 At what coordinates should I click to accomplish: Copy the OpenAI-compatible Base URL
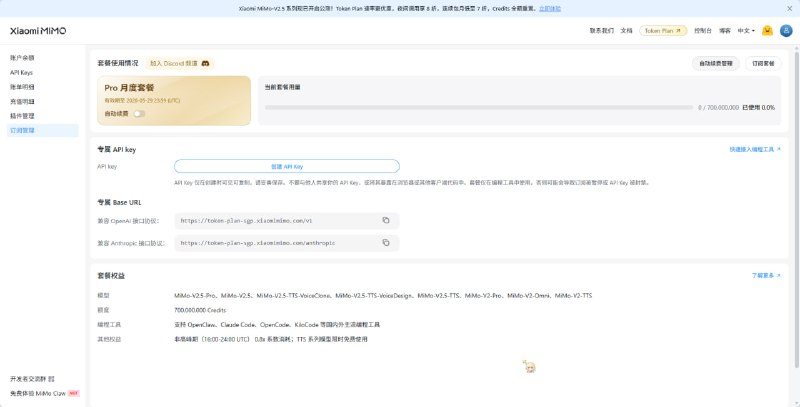tap(386, 220)
